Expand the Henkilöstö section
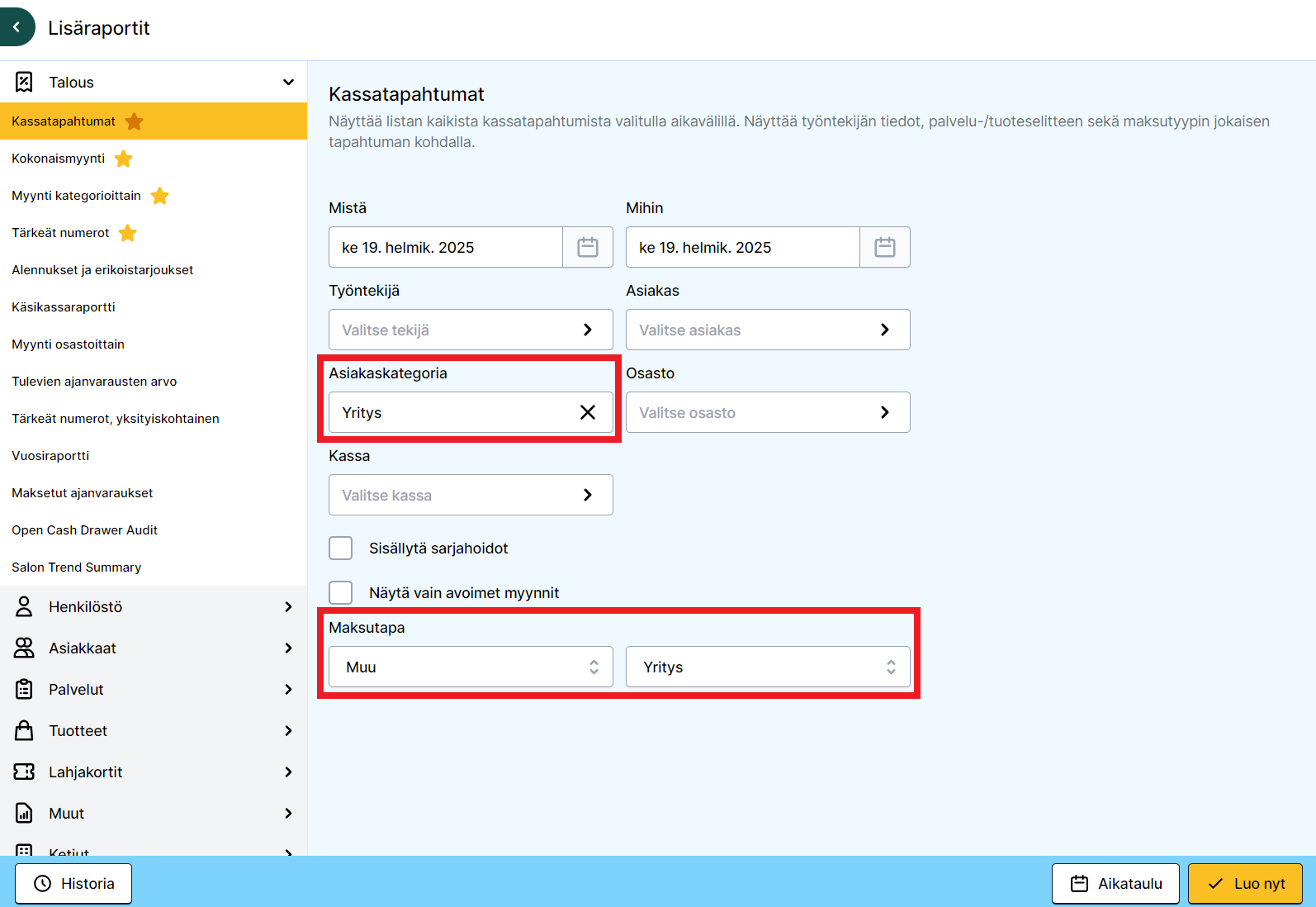 click(x=288, y=606)
